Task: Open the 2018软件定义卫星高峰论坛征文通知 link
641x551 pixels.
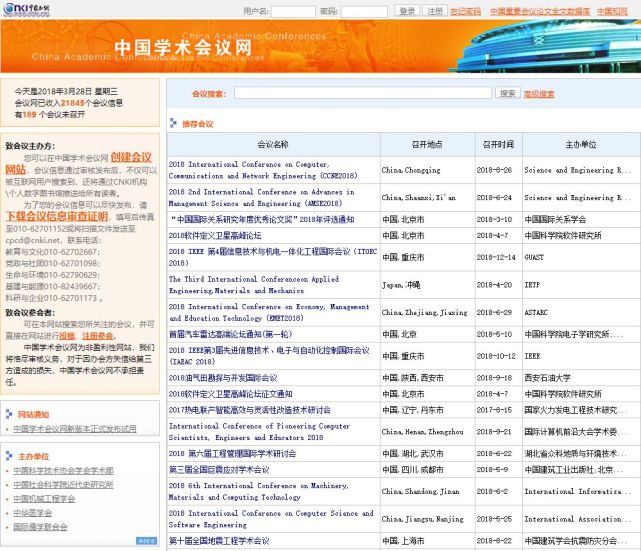Action: pyautogui.click(x=231, y=394)
